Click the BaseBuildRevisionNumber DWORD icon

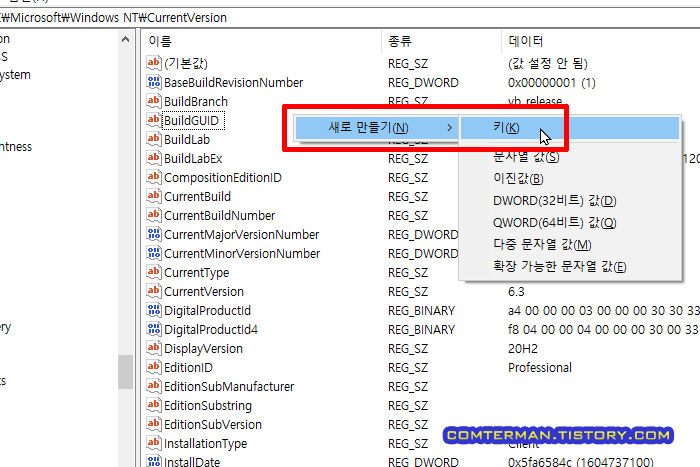(x=154, y=82)
